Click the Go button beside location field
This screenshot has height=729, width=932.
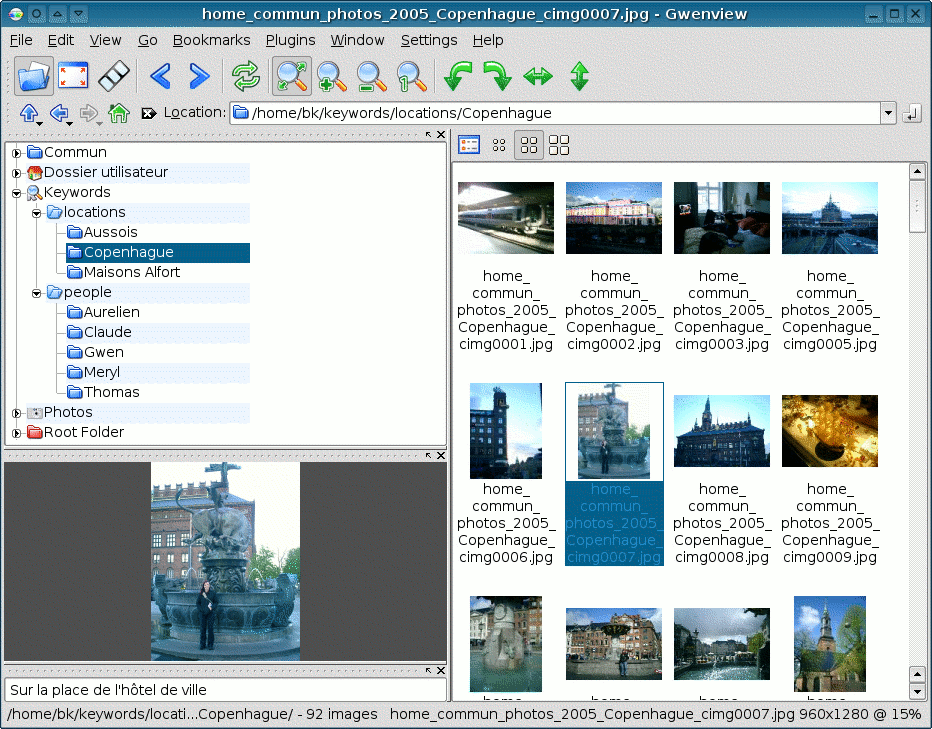[x=912, y=113]
